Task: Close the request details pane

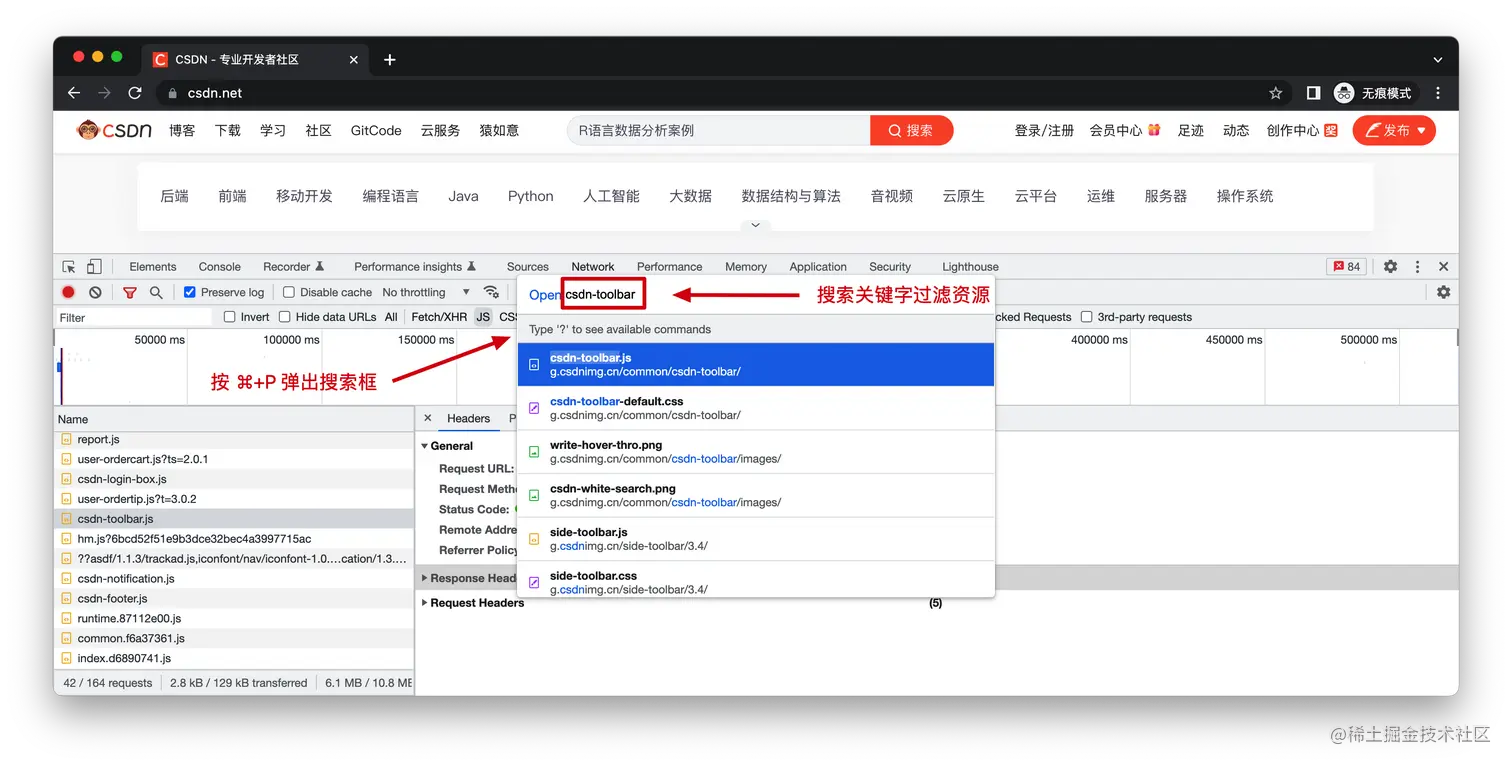Action: point(428,419)
